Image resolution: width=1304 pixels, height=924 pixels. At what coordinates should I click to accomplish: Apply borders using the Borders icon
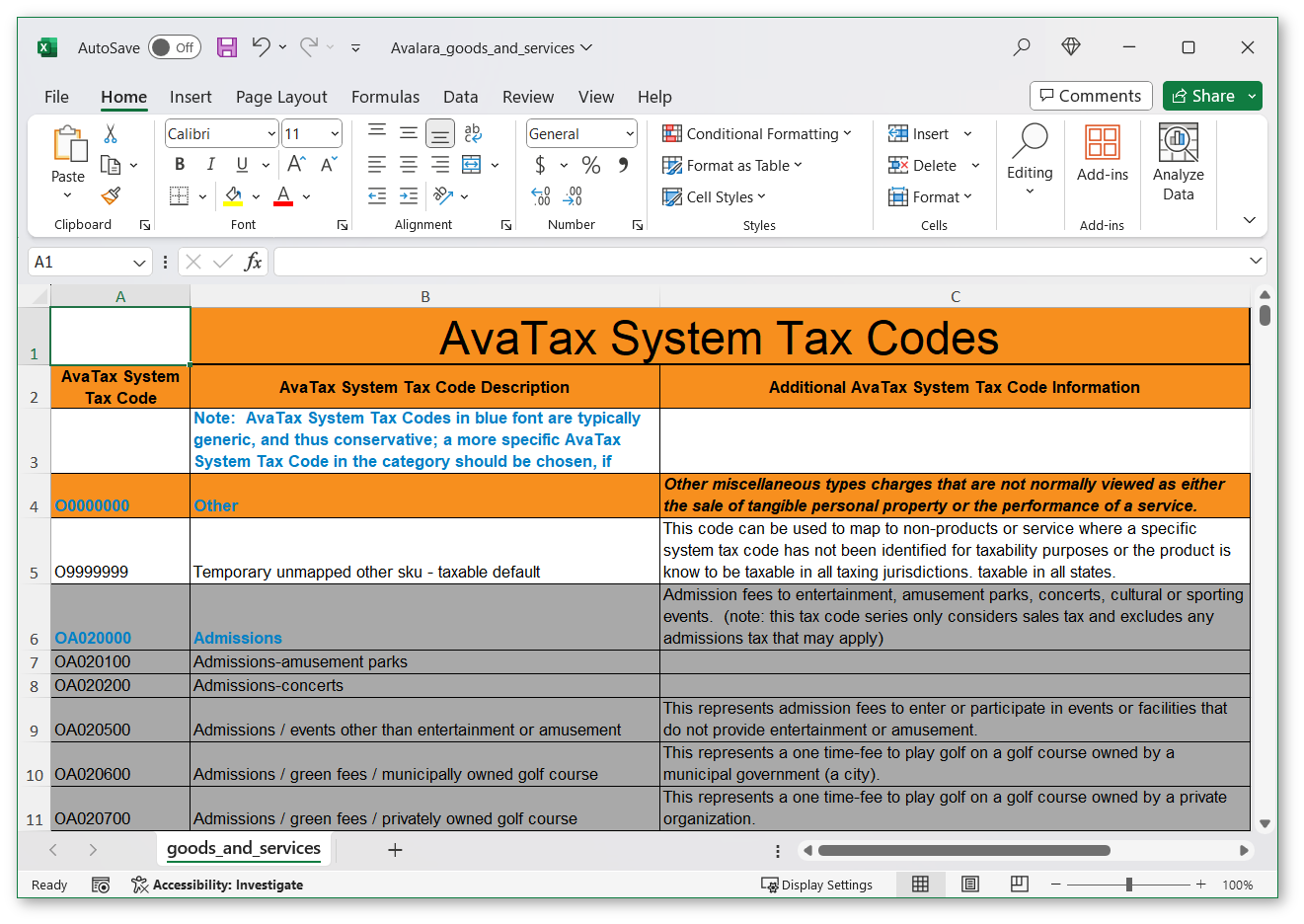pos(179,195)
